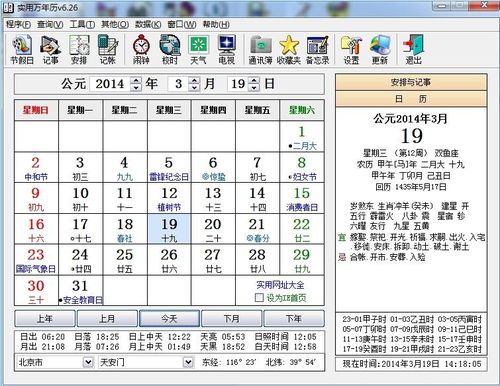Open the 数据(K) menu

148,24
